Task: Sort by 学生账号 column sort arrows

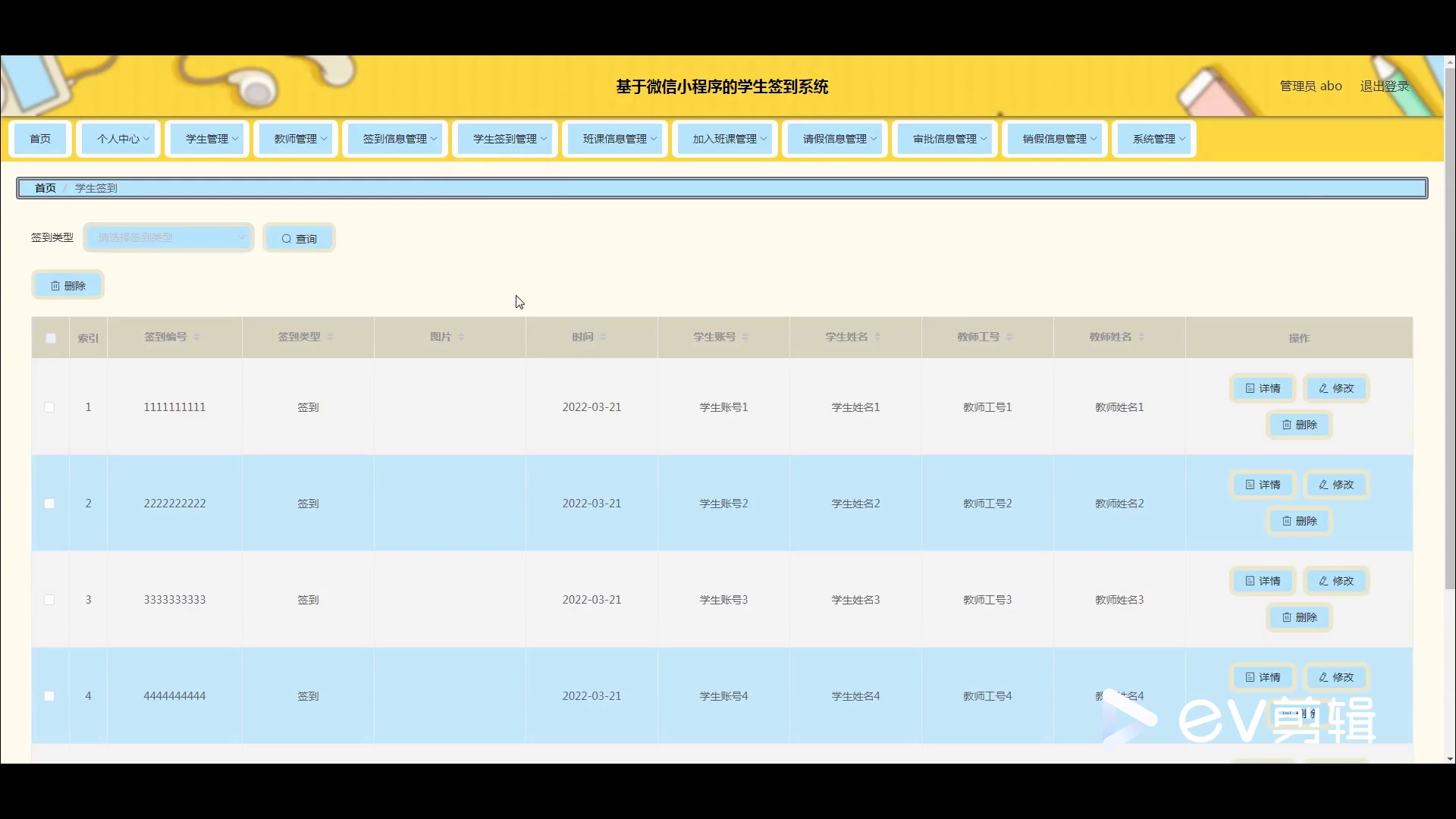Action: coord(745,337)
